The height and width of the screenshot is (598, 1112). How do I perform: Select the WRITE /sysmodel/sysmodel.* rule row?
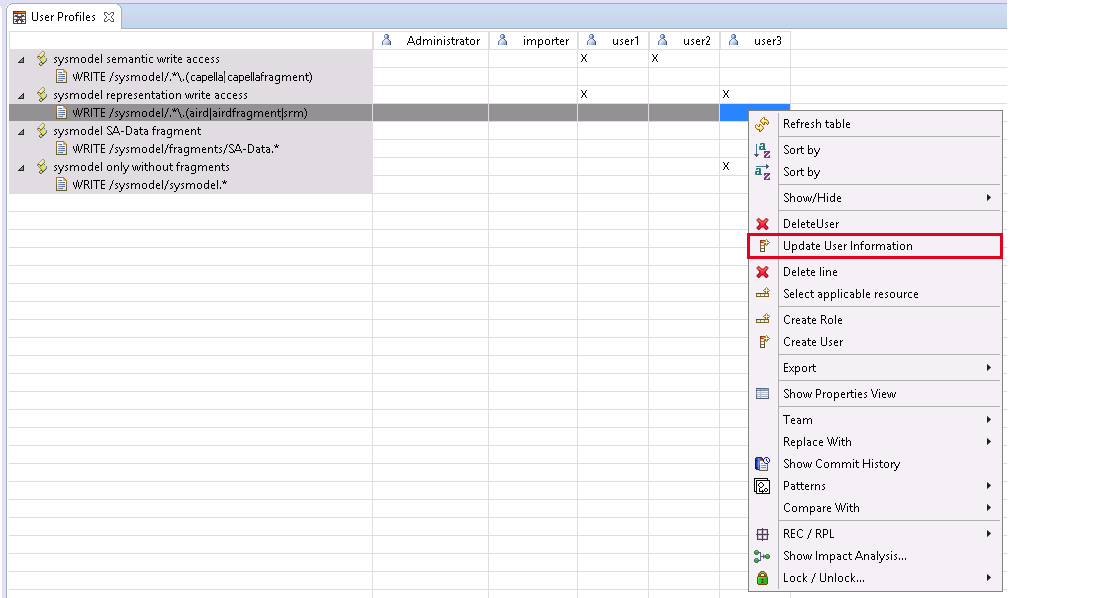pyautogui.click(x=149, y=185)
